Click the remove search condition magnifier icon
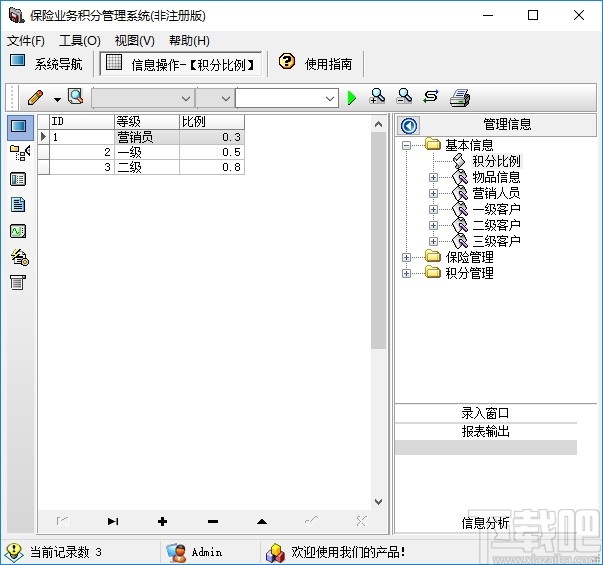The height and width of the screenshot is (565, 603). 404,97
